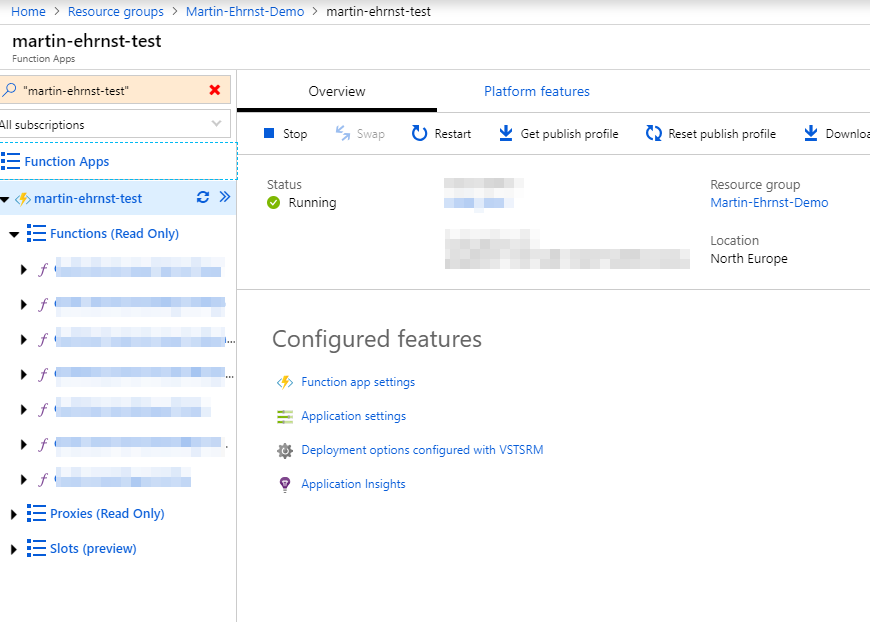Expand the sixth function in the list
Viewport: 870px width, 622px height.
[x=23, y=444]
